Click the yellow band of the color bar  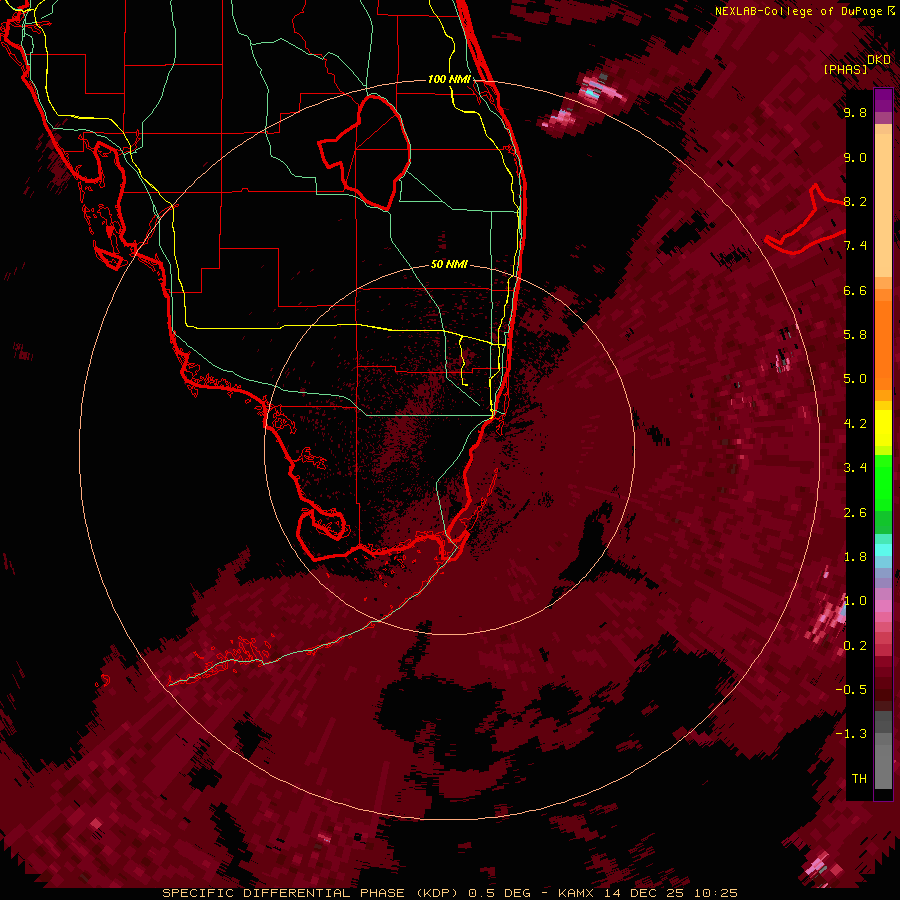click(x=883, y=428)
